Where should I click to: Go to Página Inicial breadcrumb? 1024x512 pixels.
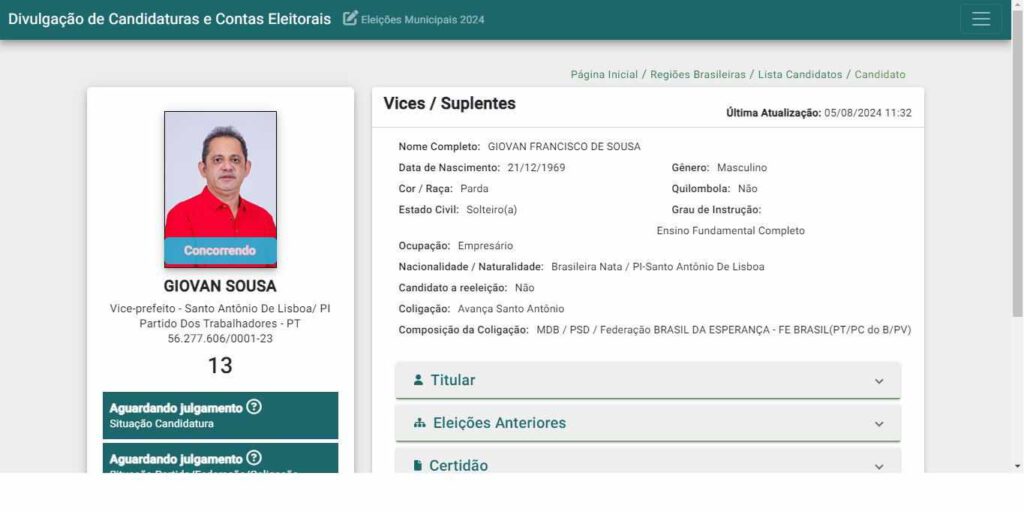604,74
